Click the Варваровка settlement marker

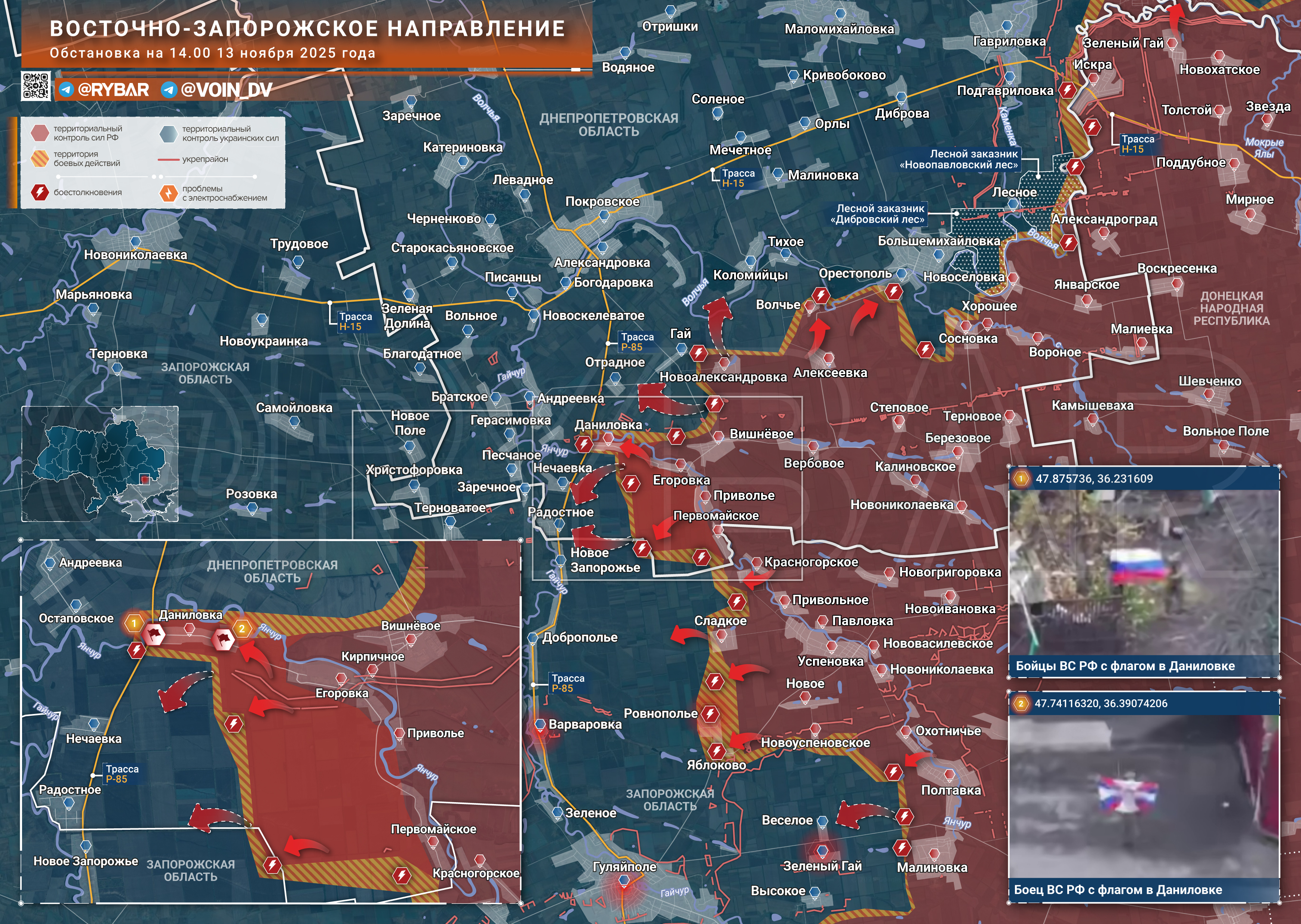click(540, 725)
